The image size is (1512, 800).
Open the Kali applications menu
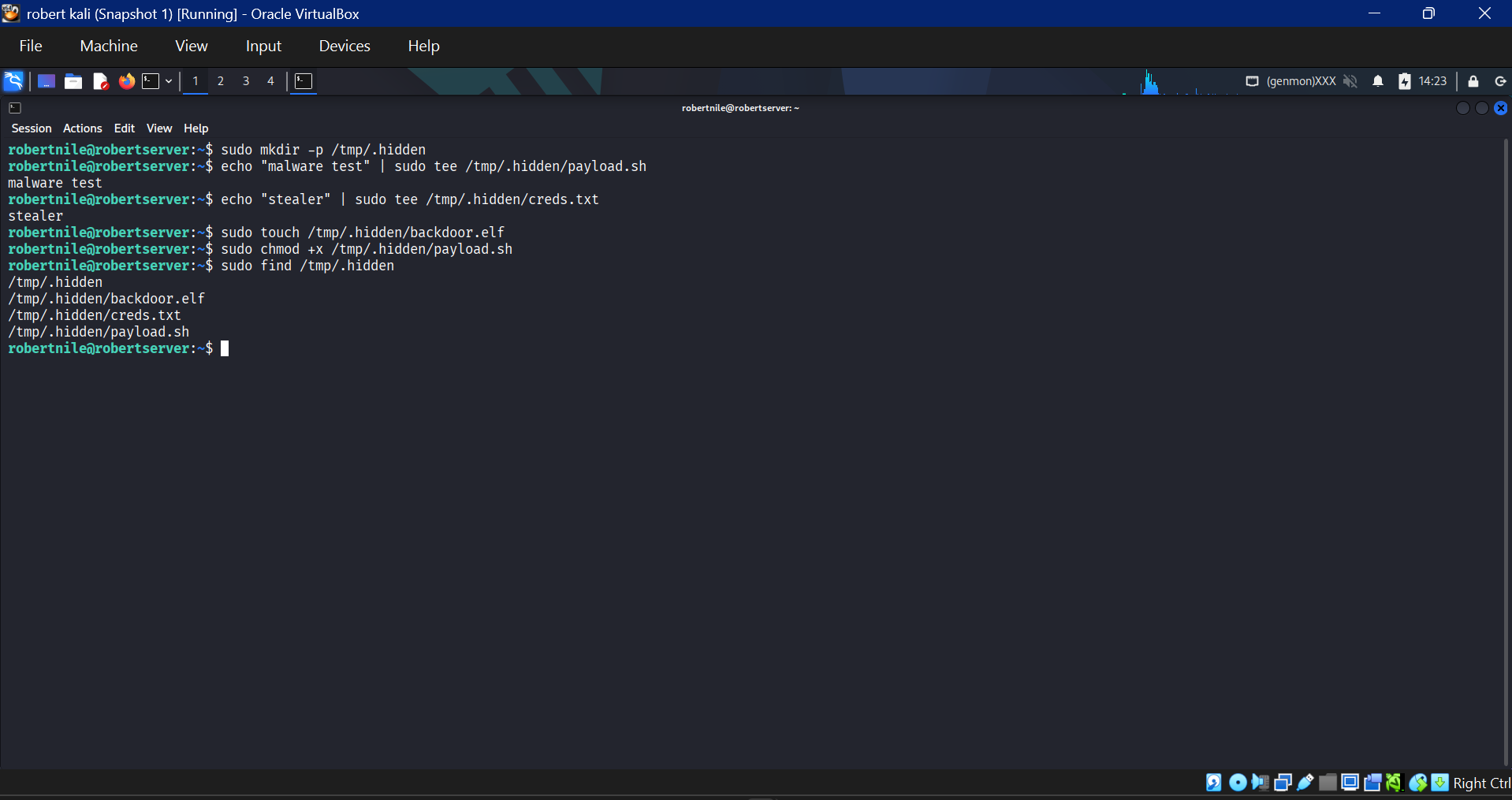pos(13,81)
